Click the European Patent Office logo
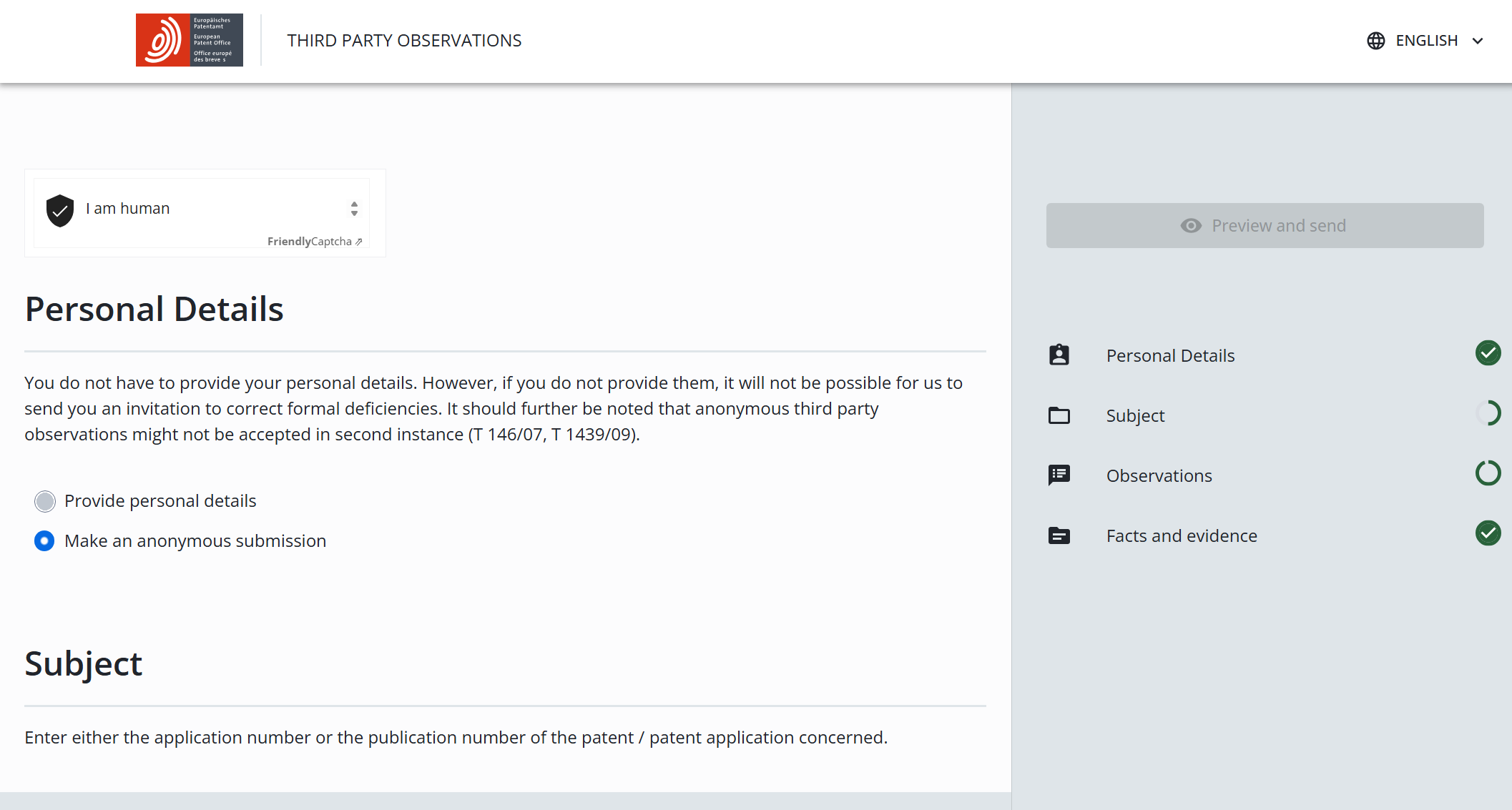Viewport: 1512px width, 810px height. tap(190, 40)
